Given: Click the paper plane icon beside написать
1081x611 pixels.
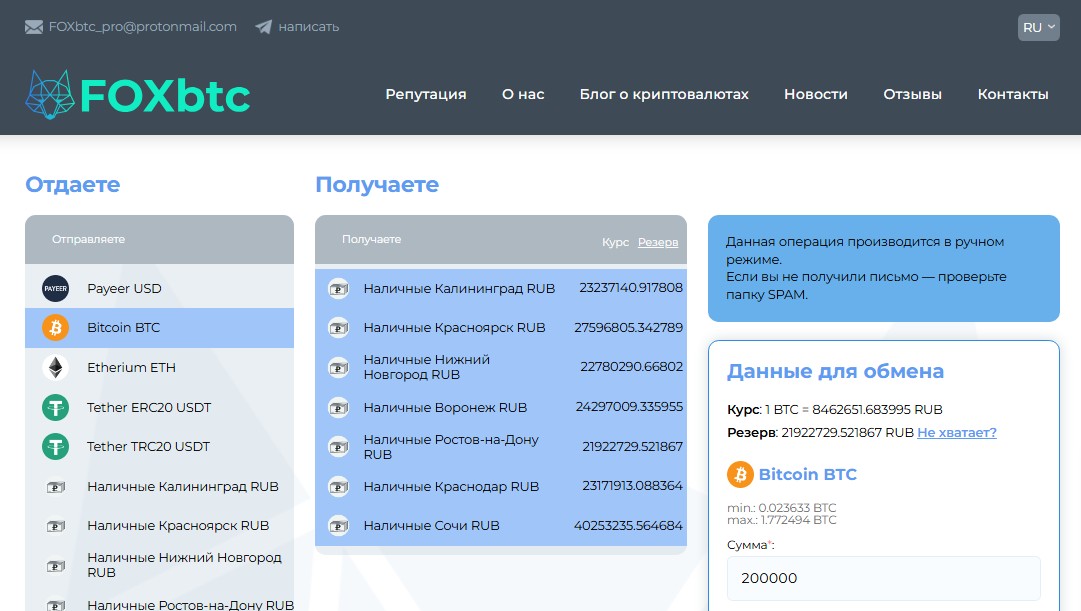Looking at the screenshot, I should (x=262, y=27).
